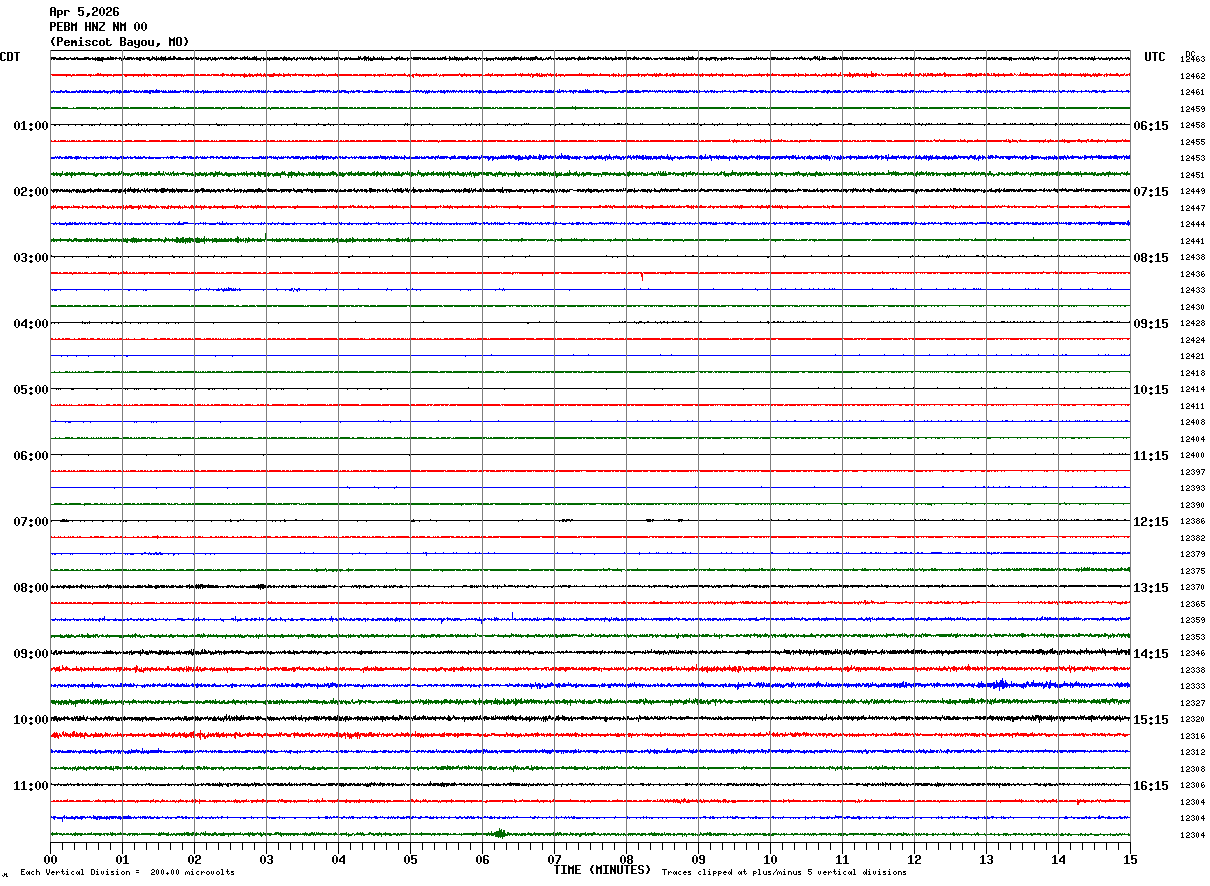The width and height of the screenshot is (1210, 886).
Task: Click the DC offset value '12424'
Action: pyautogui.click(x=1192, y=340)
